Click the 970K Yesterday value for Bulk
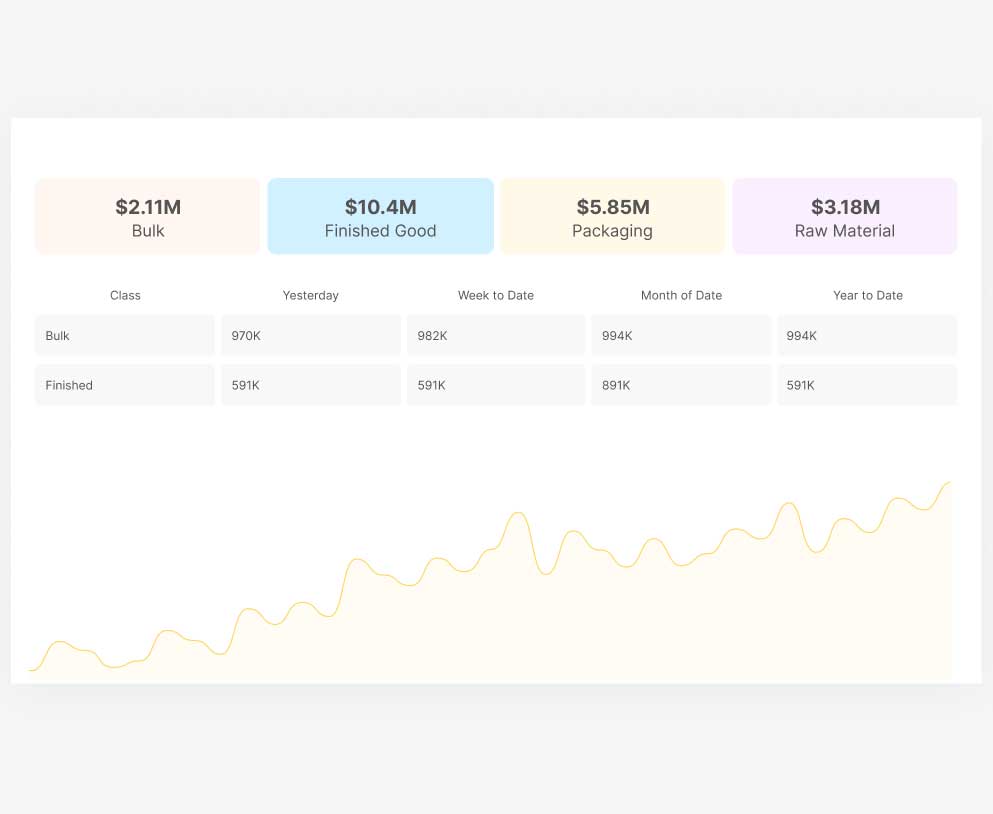This screenshot has width=993, height=814. point(310,336)
